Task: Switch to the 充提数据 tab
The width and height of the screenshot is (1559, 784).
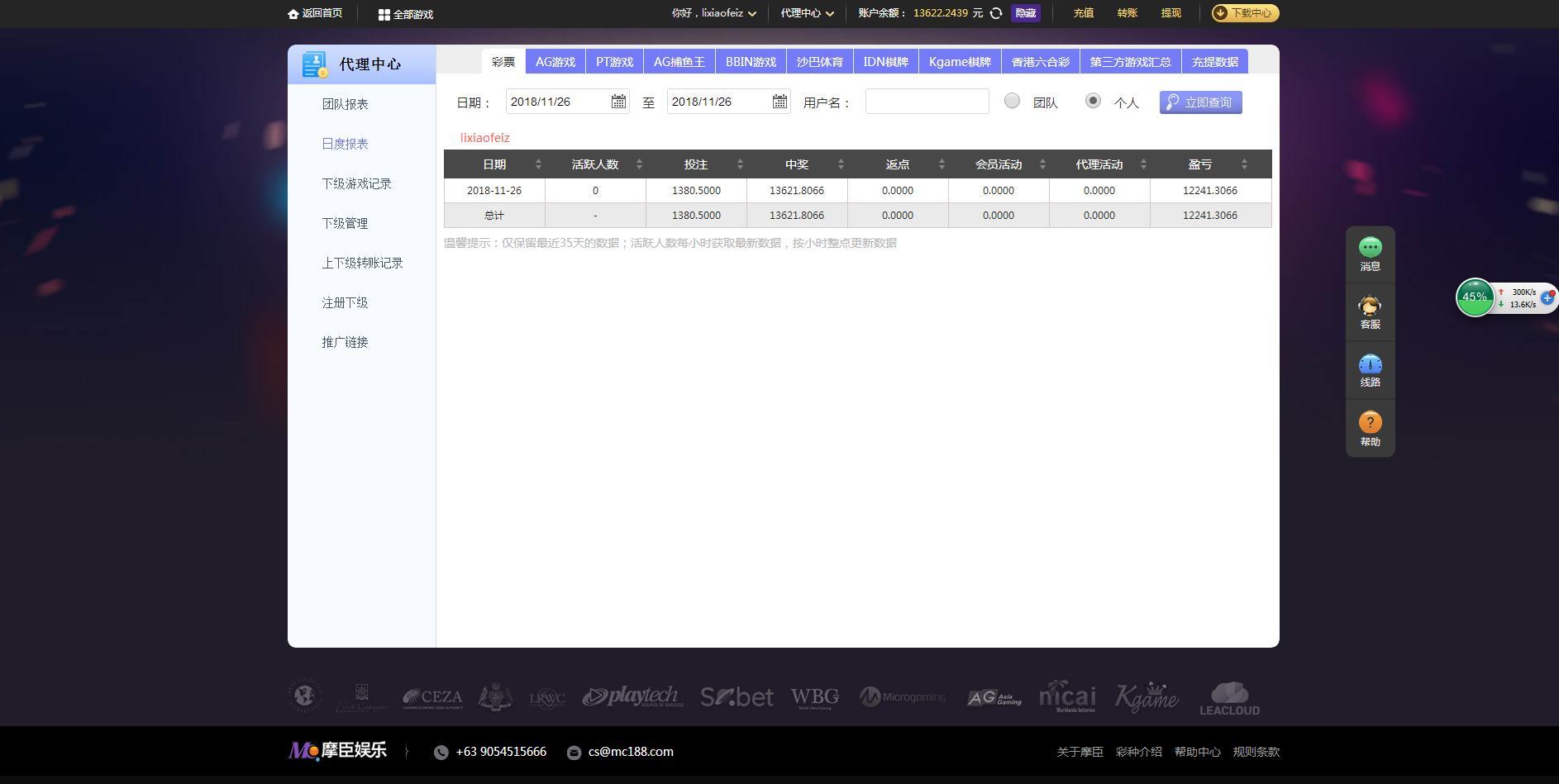Action: (x=1215, y=62)
